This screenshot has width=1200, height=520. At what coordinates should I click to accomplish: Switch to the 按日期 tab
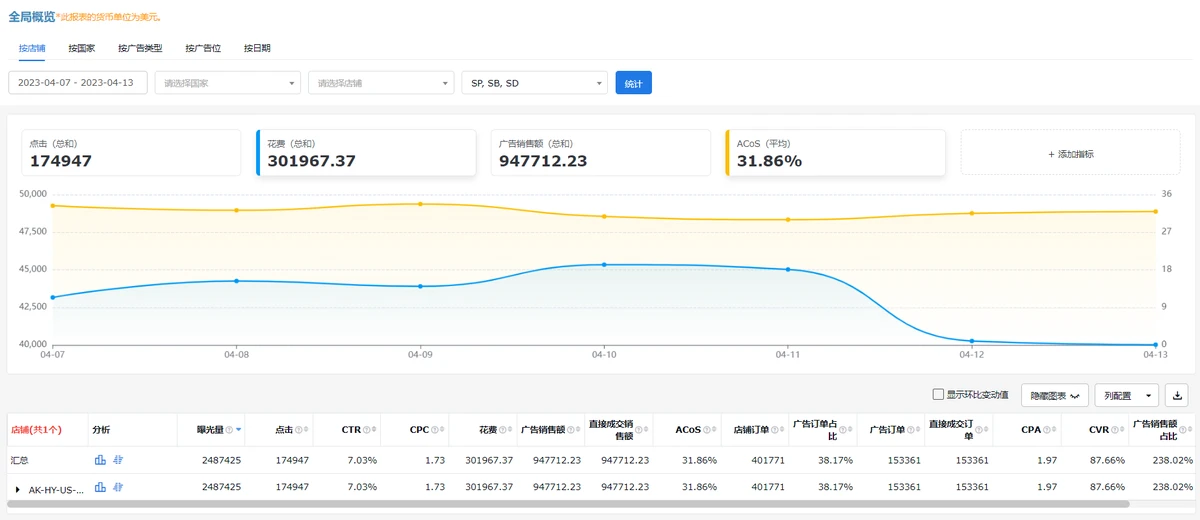tap(257, 48)
